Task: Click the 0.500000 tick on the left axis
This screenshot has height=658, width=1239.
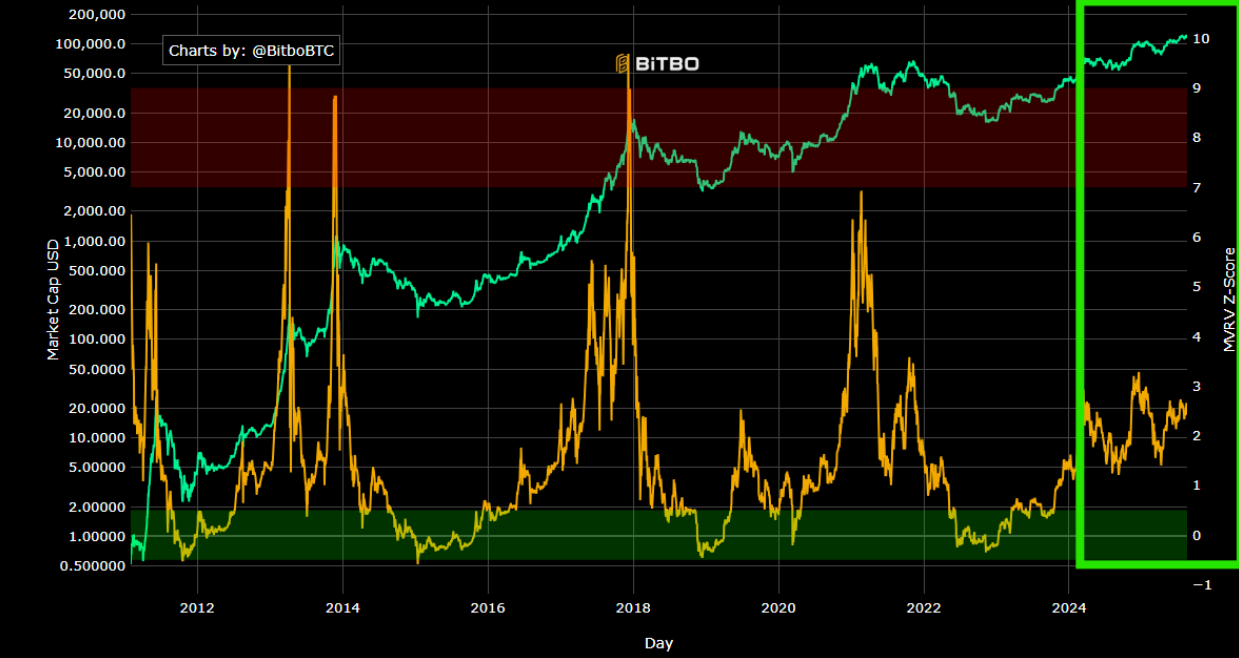Action: pyautogui.click(x=91, y=566)
